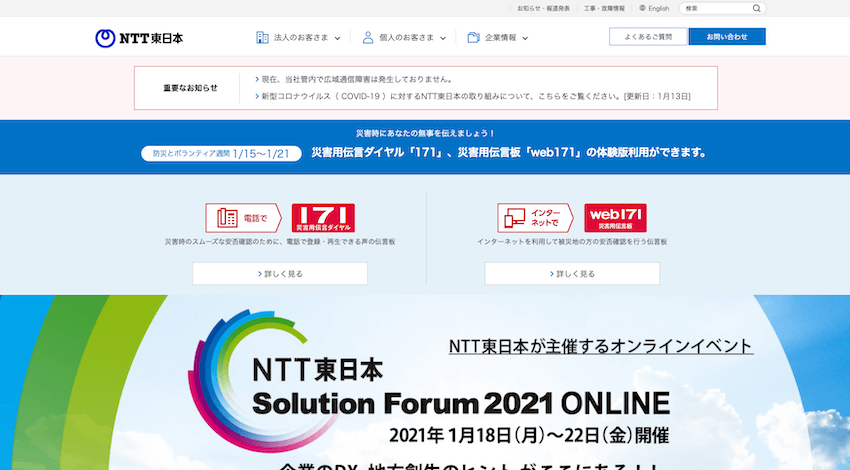This screenshot has width=850, height=470.
Task: Click 防災とボランティア週間 1/15〜1/21 pill
Action: [x=221, y=153]
